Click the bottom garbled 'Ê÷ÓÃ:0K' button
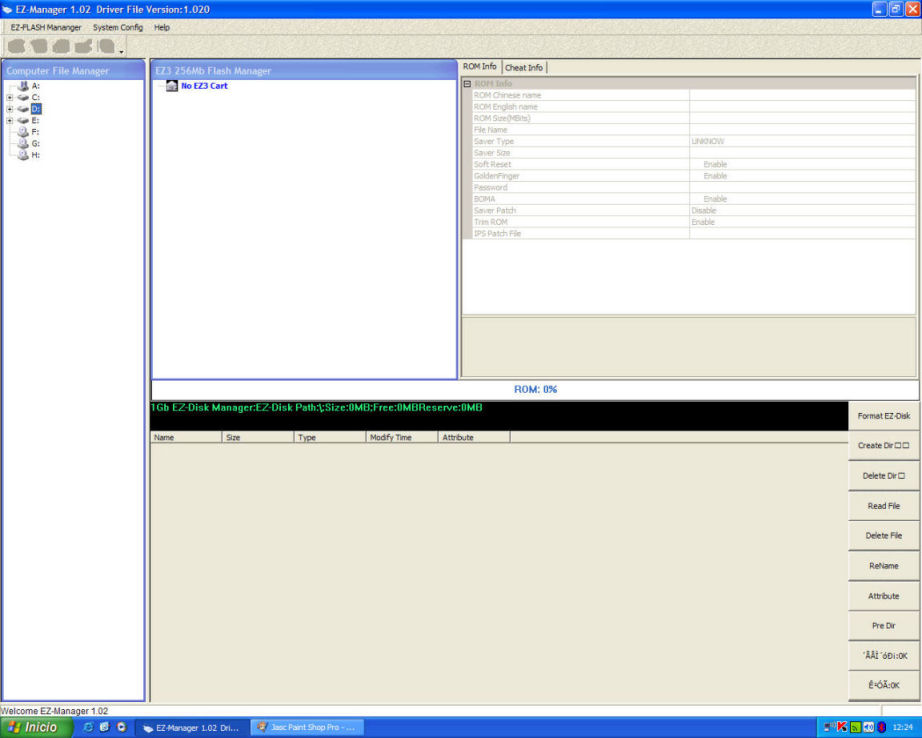This screenshot has width=922, height=738. tap(883, 685)
